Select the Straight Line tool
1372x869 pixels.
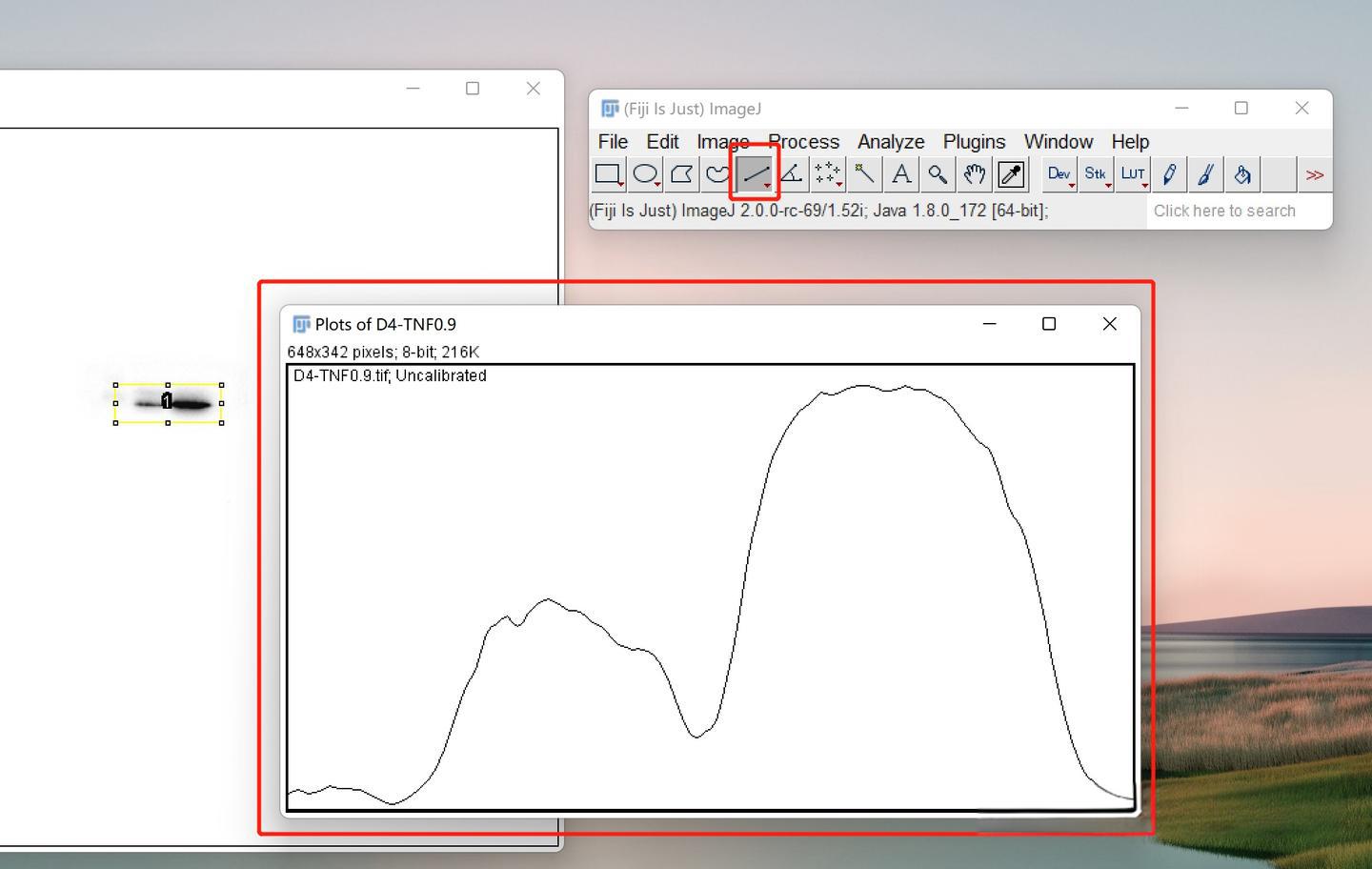[x=755, y=174]
